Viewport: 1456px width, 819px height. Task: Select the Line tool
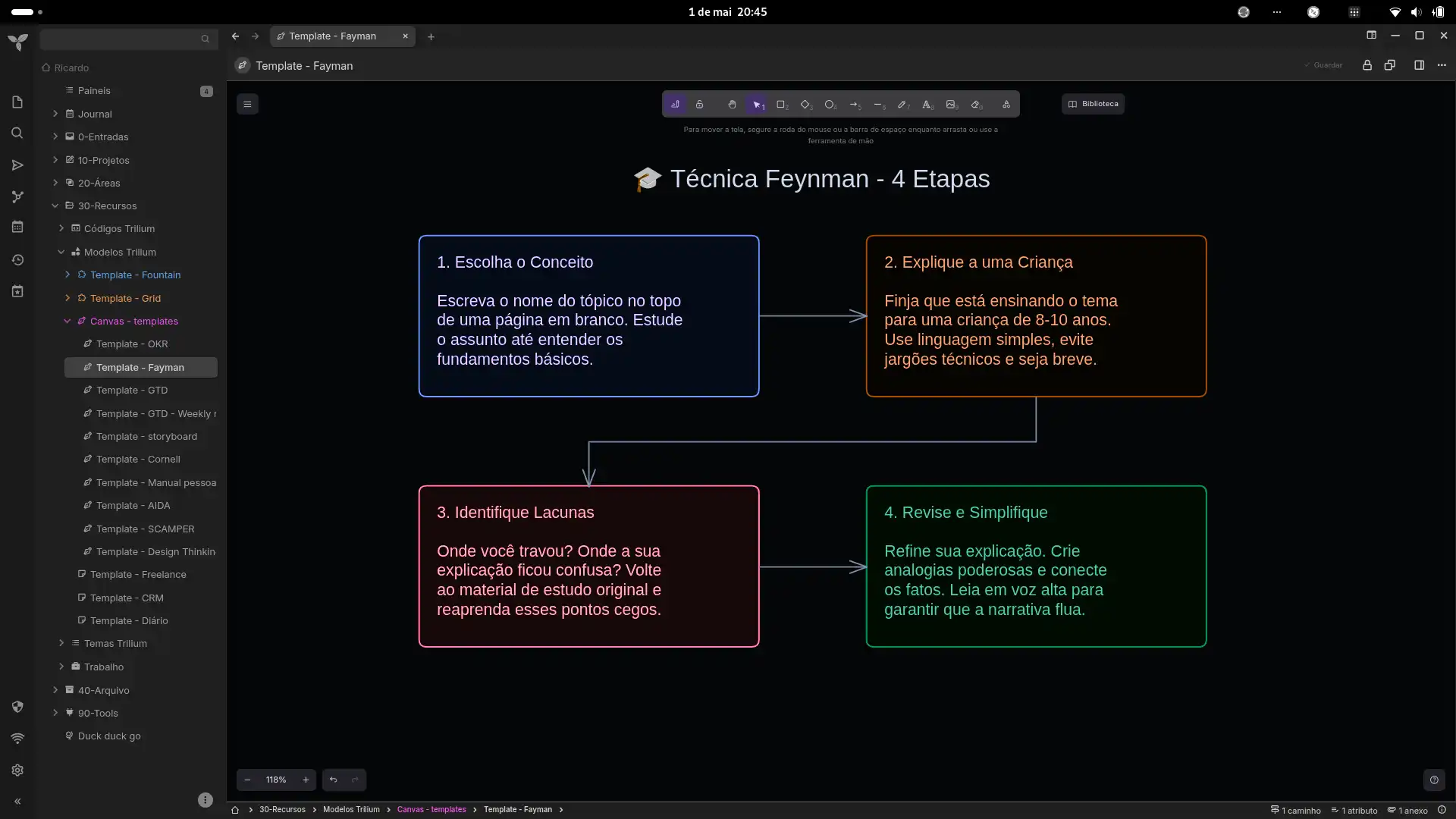pyautogui.click(x=879, y=105)
